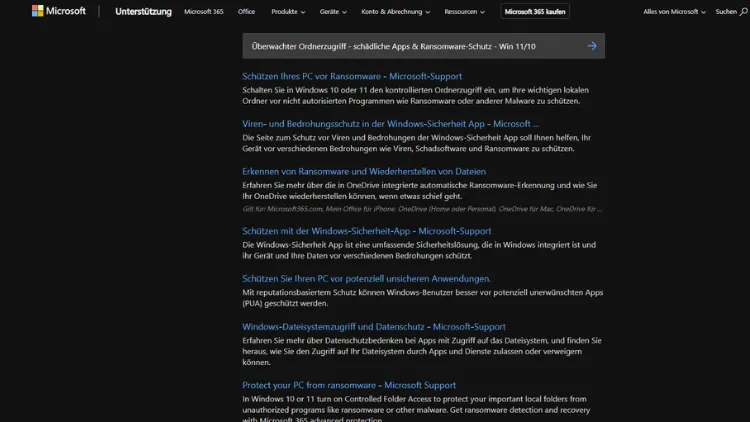750x422 pixels.
Task: Click the Microsoft logo
Action: coord(58,11)
